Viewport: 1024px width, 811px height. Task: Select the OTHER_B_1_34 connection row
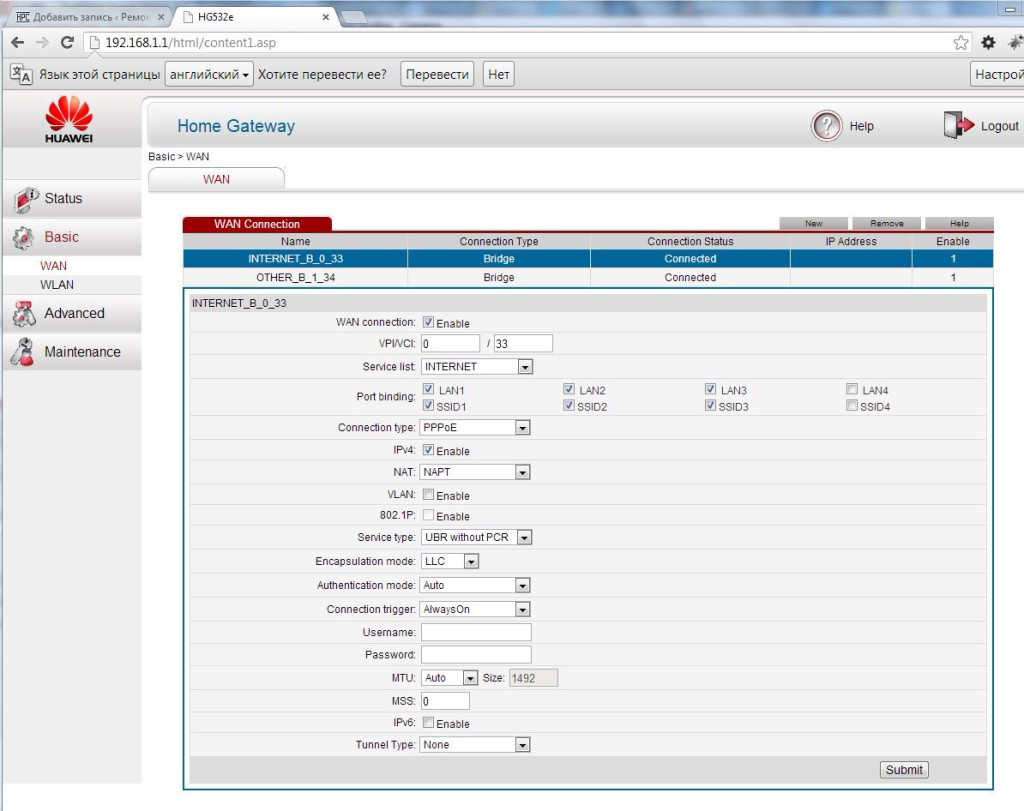tap(295, 277)
